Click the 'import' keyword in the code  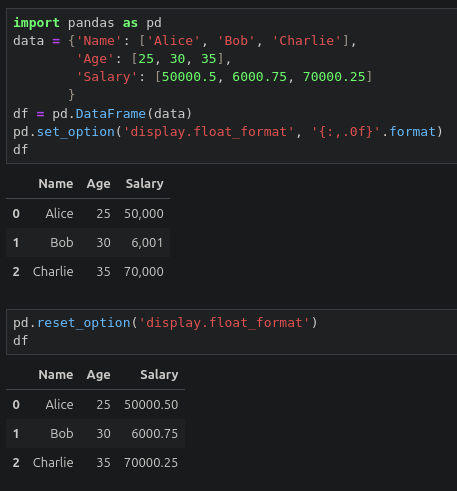click(x=36, y=23)
